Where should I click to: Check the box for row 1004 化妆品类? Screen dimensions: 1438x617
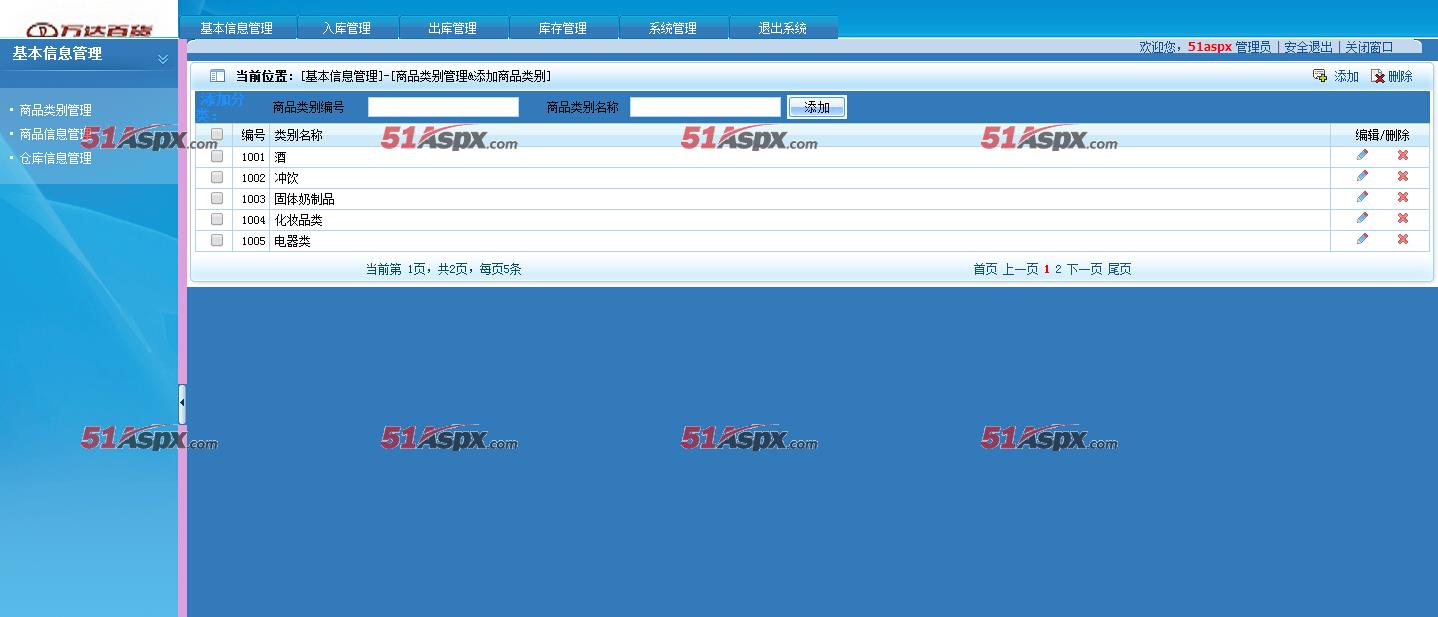click(217, 219)
